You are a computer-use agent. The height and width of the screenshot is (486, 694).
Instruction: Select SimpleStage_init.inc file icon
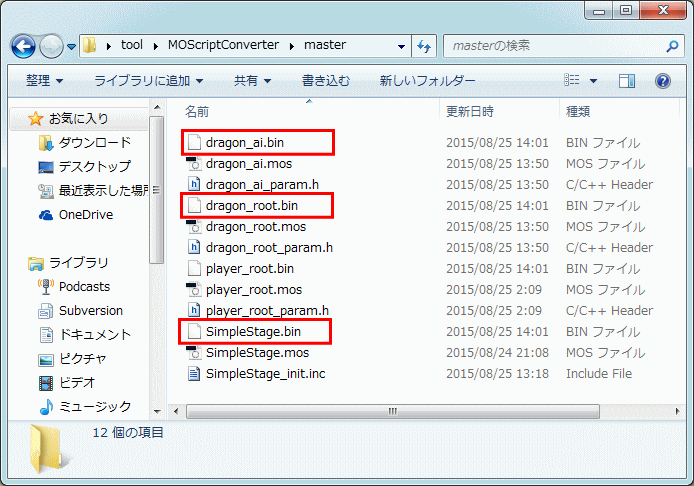[x=194, y=374]
